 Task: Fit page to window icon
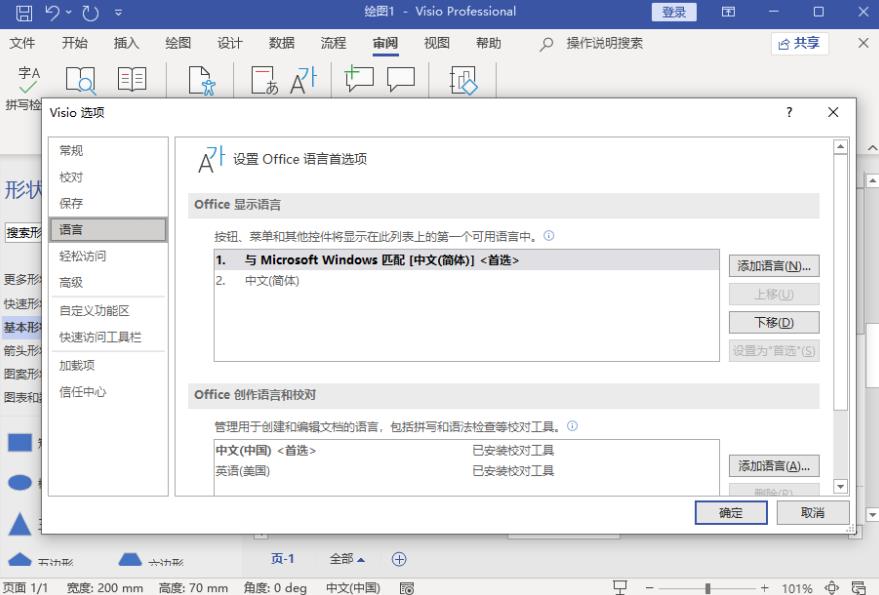click(831, 587)
